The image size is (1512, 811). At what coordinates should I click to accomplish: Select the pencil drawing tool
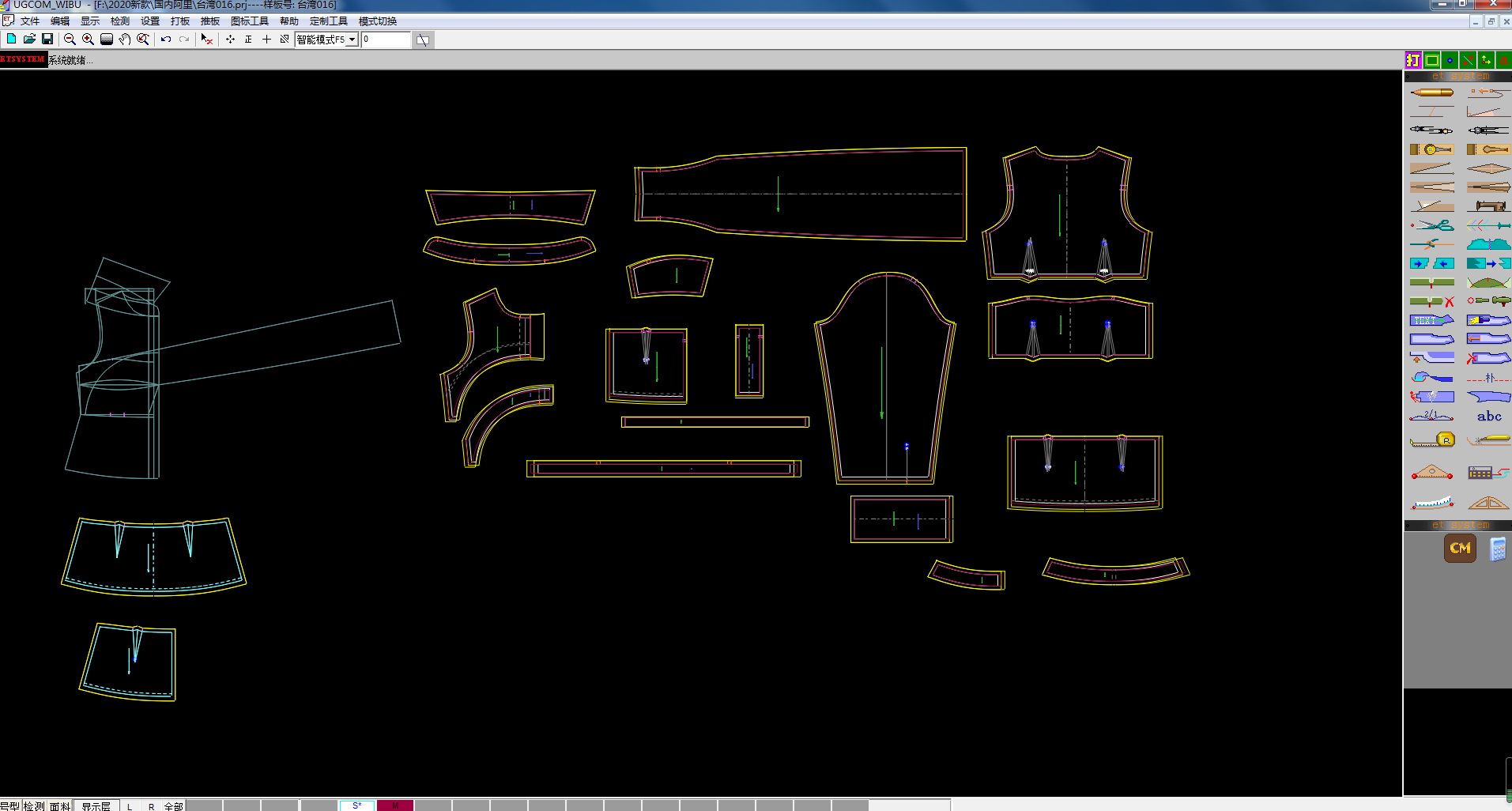tap(1431, 92)
